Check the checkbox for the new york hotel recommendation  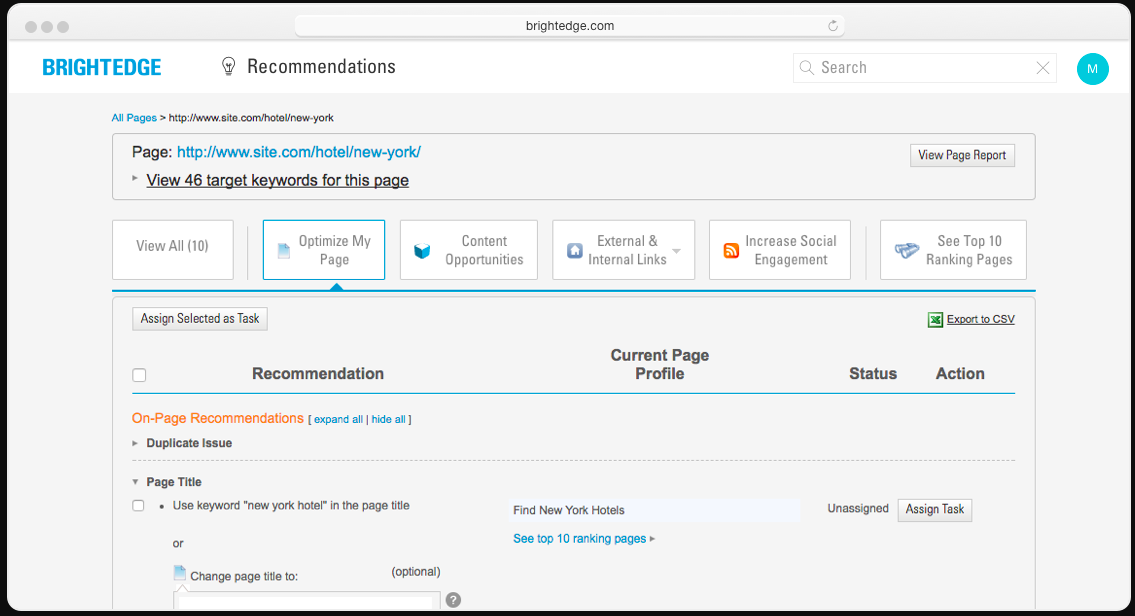coord(138,505)
